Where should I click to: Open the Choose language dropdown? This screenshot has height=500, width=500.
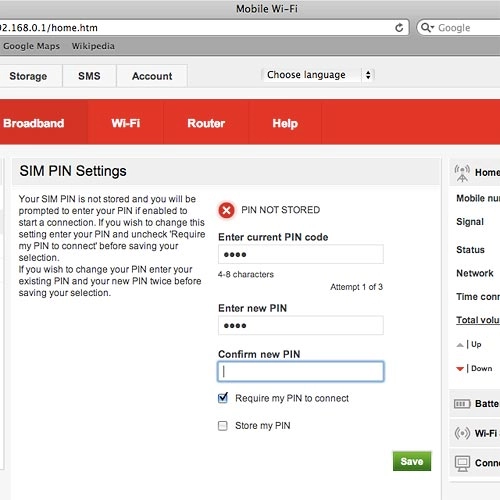[x=319, y=75]
